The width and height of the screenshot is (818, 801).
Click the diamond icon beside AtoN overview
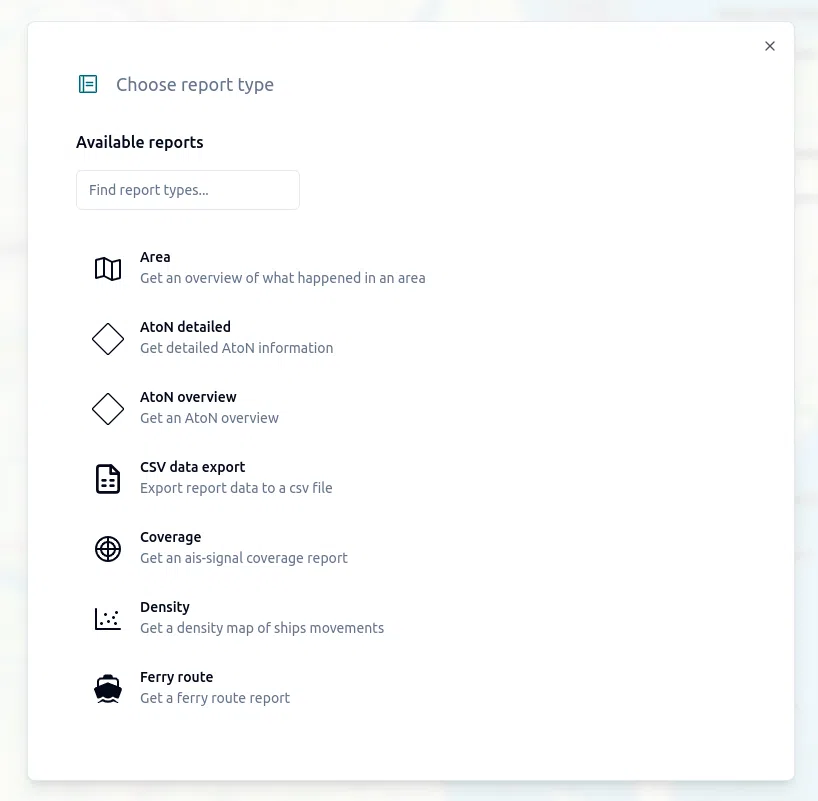coord(108,409)
